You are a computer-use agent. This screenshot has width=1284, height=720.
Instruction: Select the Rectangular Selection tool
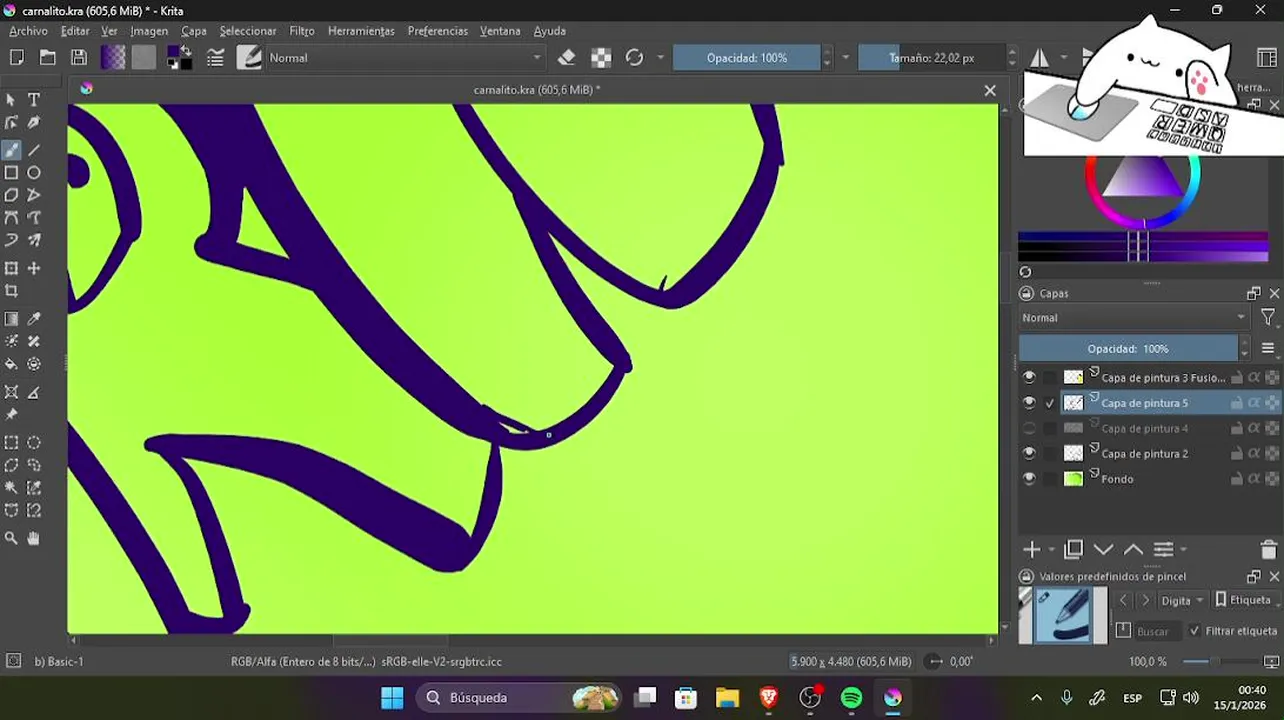[11, 442]
